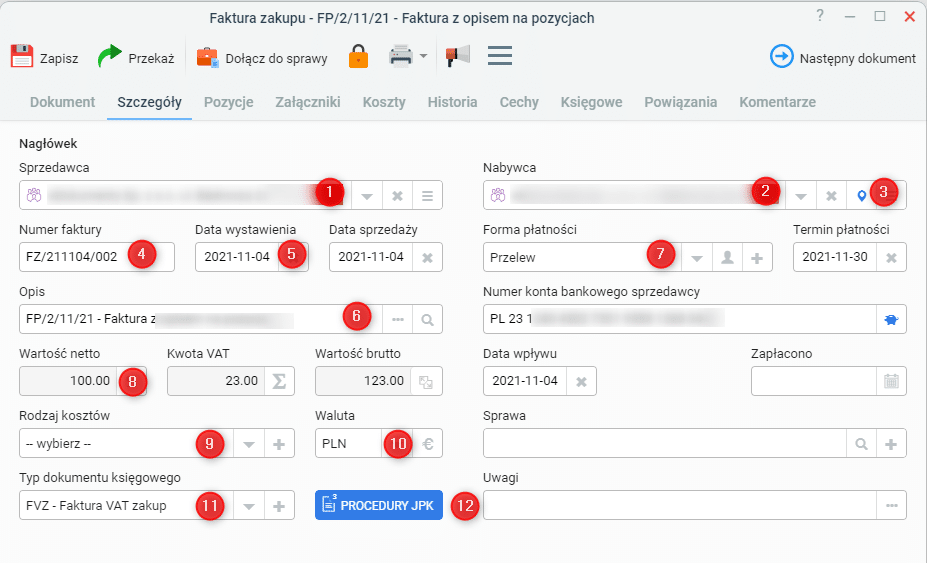927x563 pixels.
Task: Click the Zapisz save icon
Action: (x=22, y=56)
